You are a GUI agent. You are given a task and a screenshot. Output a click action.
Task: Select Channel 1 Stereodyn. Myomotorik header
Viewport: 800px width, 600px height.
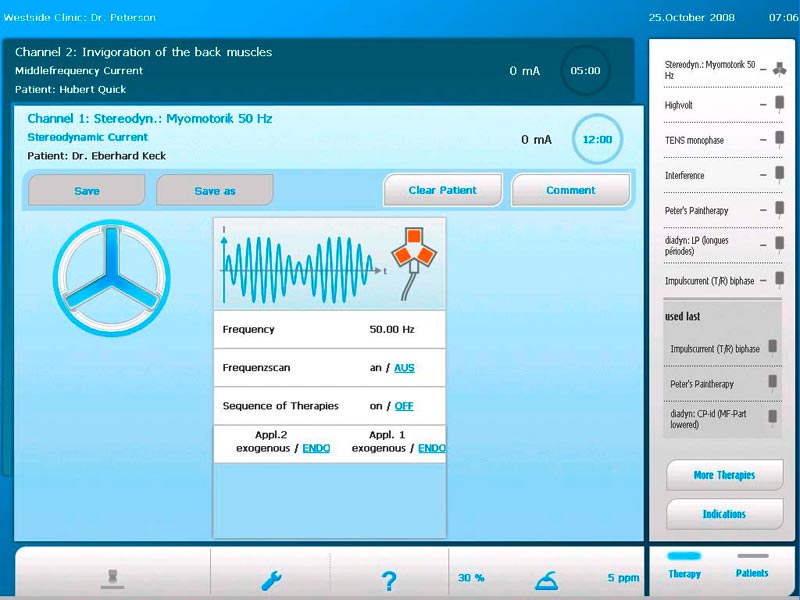coord(327,137)
